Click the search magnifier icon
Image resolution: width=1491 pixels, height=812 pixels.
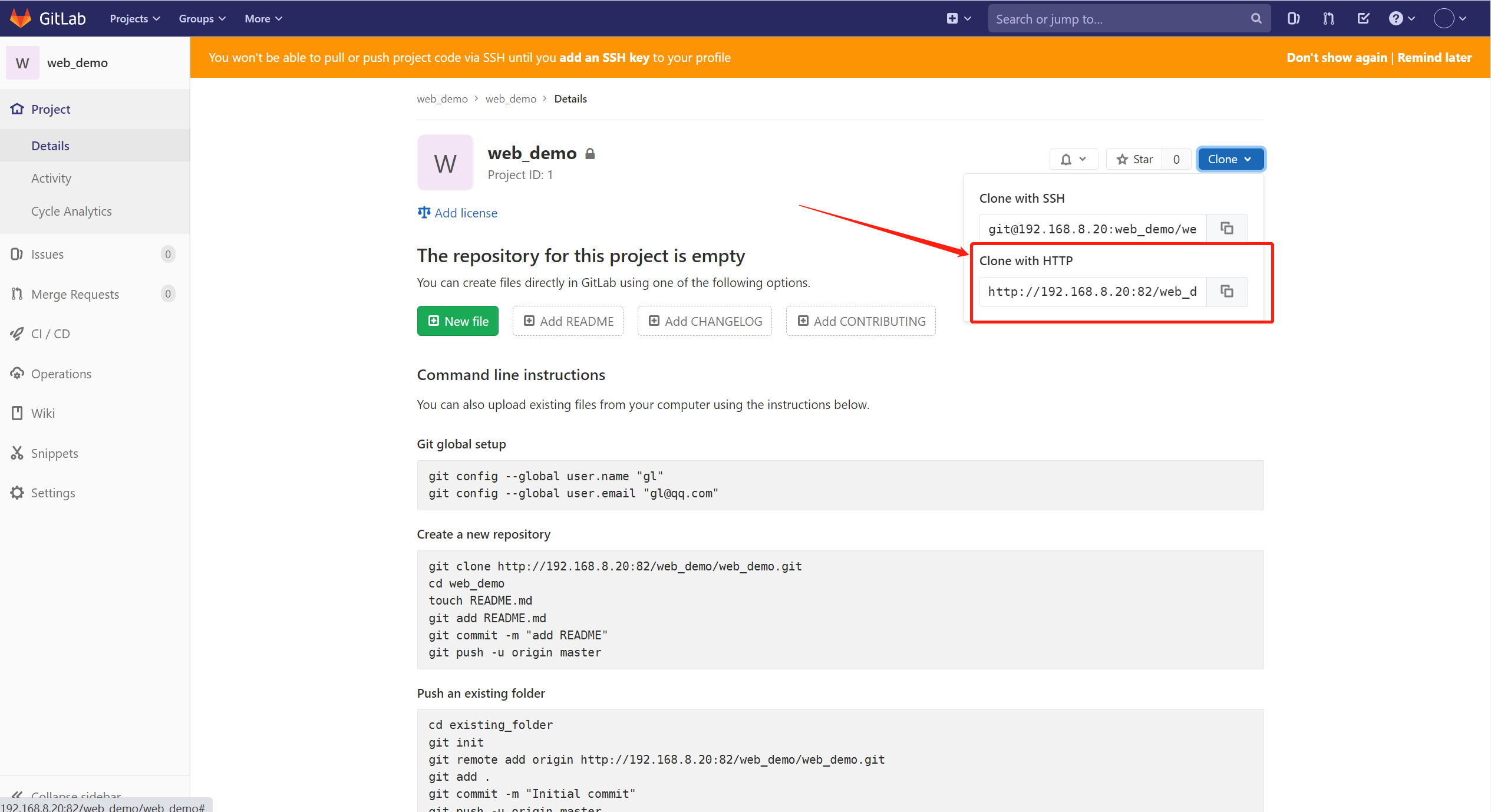[1256, 18]
